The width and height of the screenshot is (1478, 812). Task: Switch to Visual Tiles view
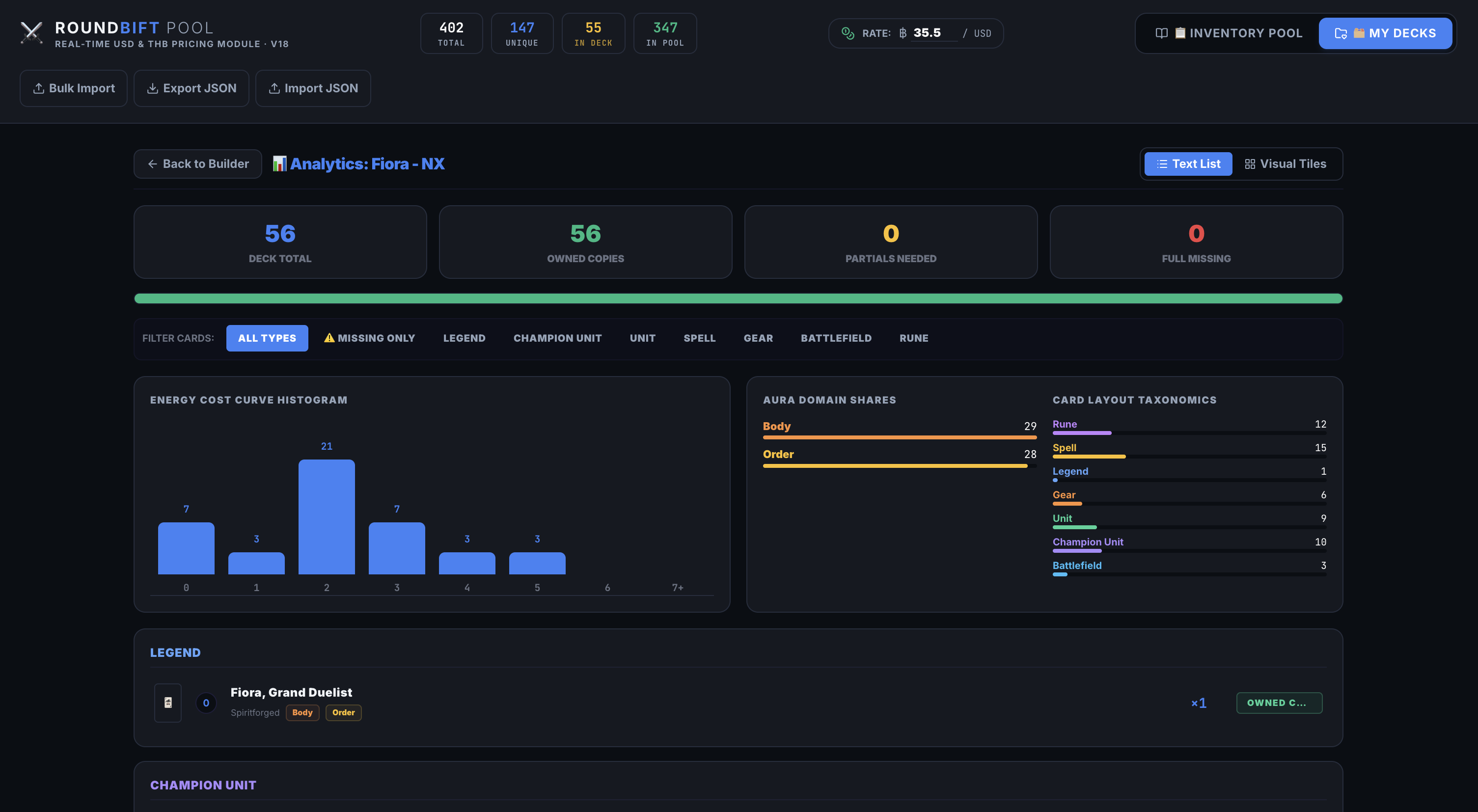[1285, 164]
